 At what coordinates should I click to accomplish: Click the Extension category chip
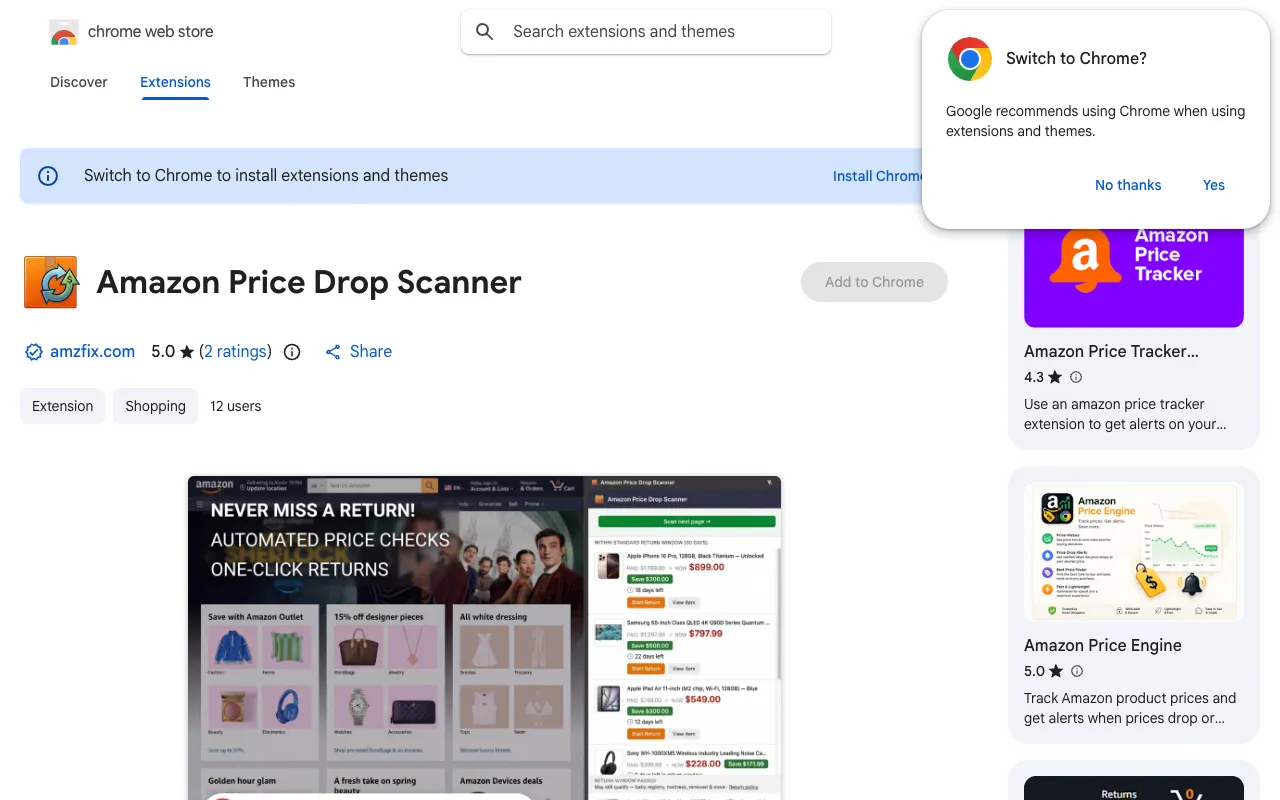tap(62, 406)
